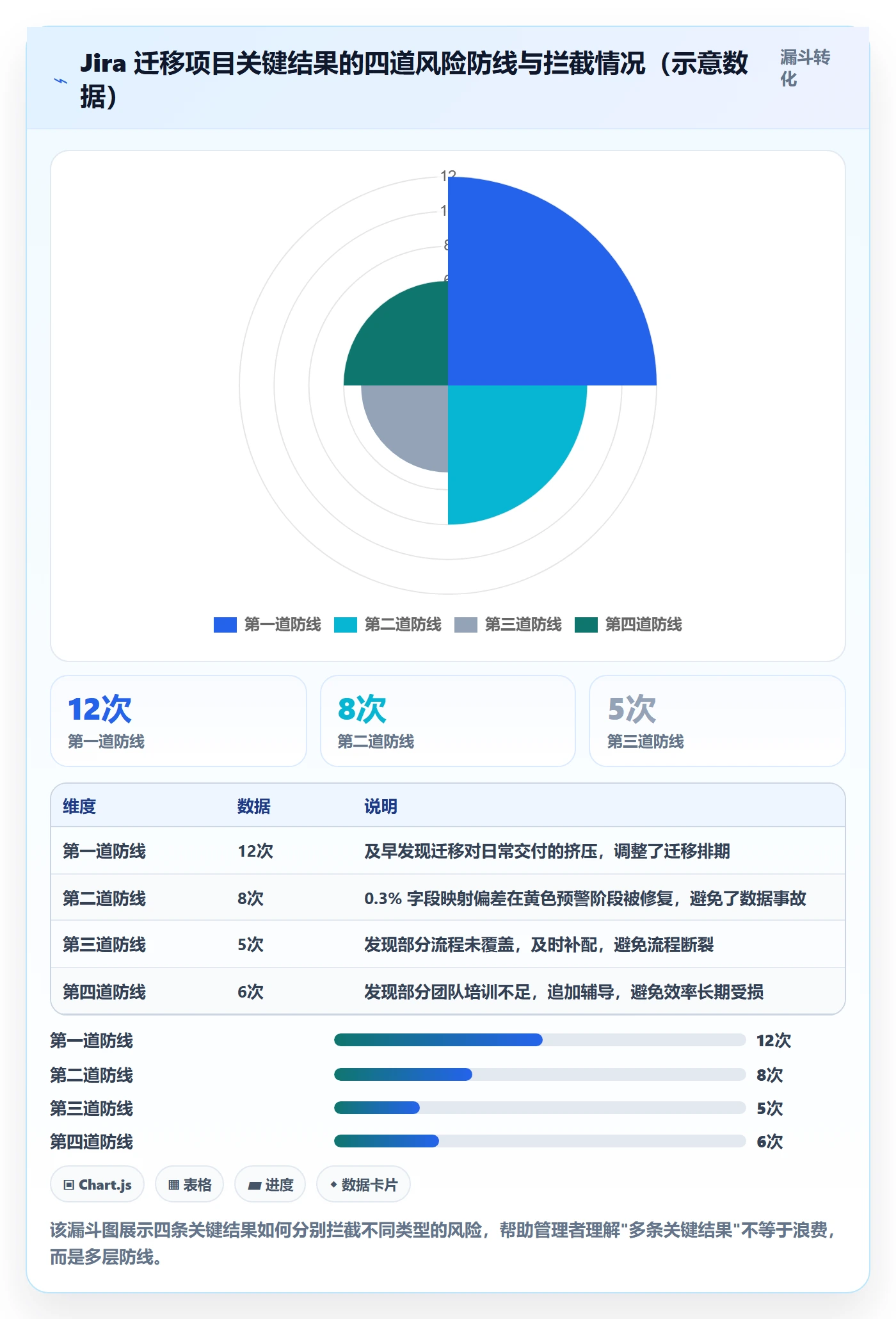
Task: Select the 表格 tag chip
Action: (189, 1185)
